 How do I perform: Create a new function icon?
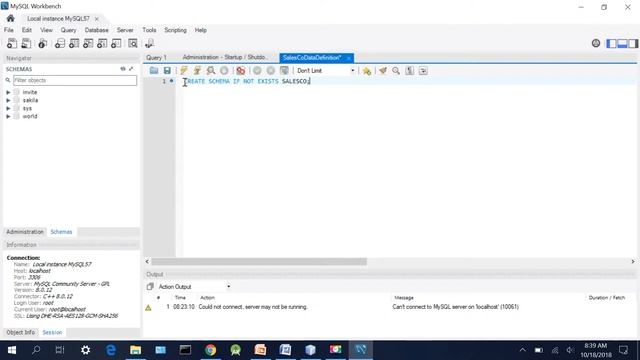click(x=116, y=43)
